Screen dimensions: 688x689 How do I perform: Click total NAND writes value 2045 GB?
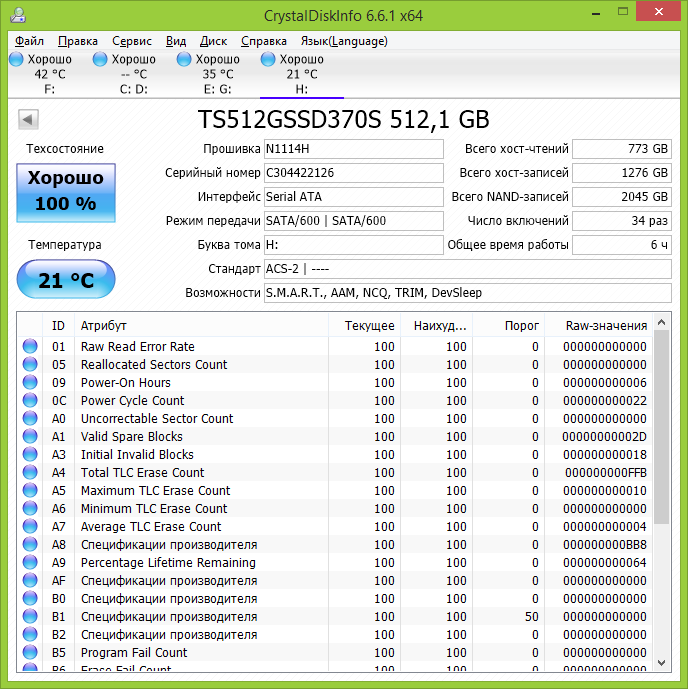[622, 197]
